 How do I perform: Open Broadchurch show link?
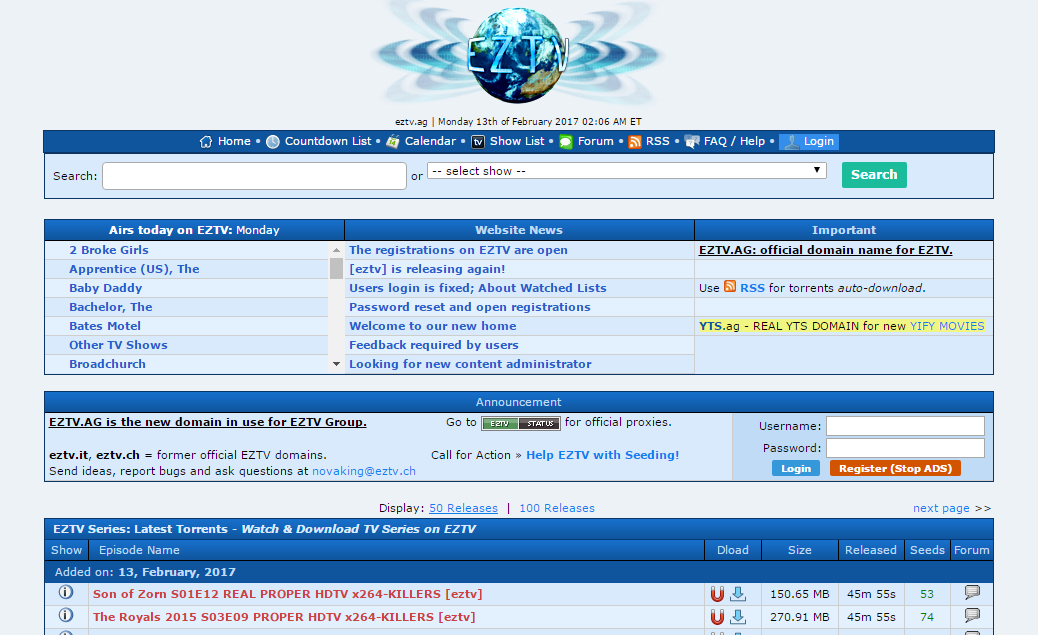[107, 364]
